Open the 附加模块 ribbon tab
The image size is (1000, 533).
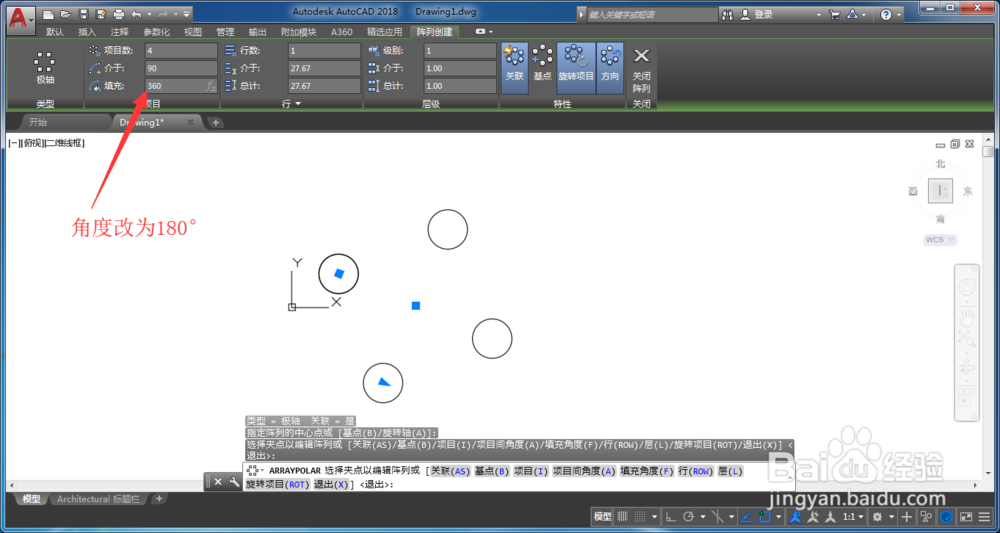coord(299,32)
